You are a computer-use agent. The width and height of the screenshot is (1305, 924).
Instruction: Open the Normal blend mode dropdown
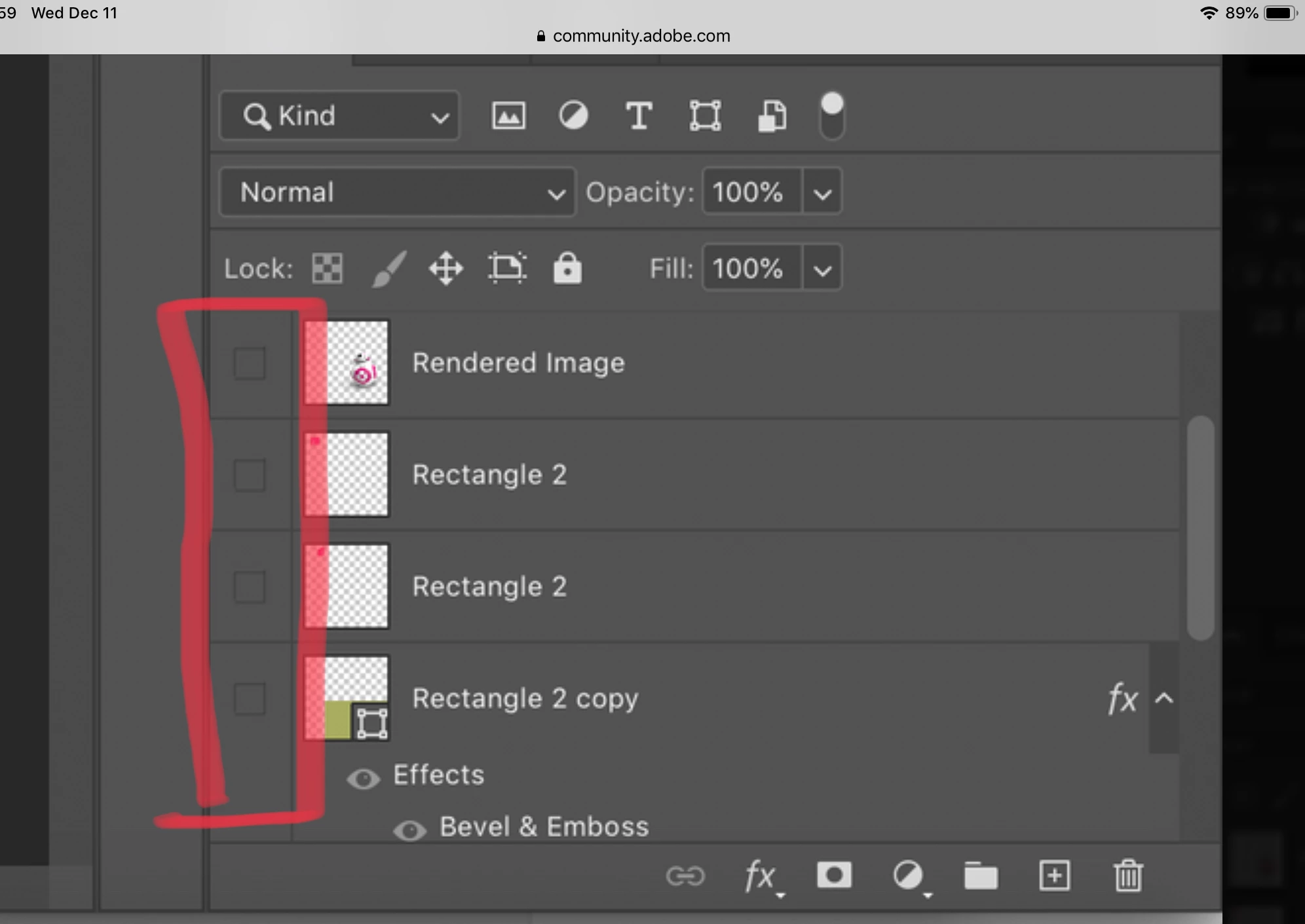coord(398,193)
